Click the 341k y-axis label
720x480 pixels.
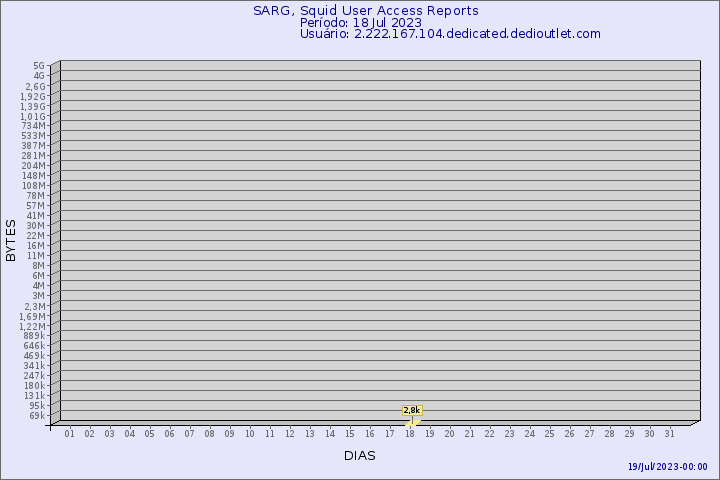34,366
